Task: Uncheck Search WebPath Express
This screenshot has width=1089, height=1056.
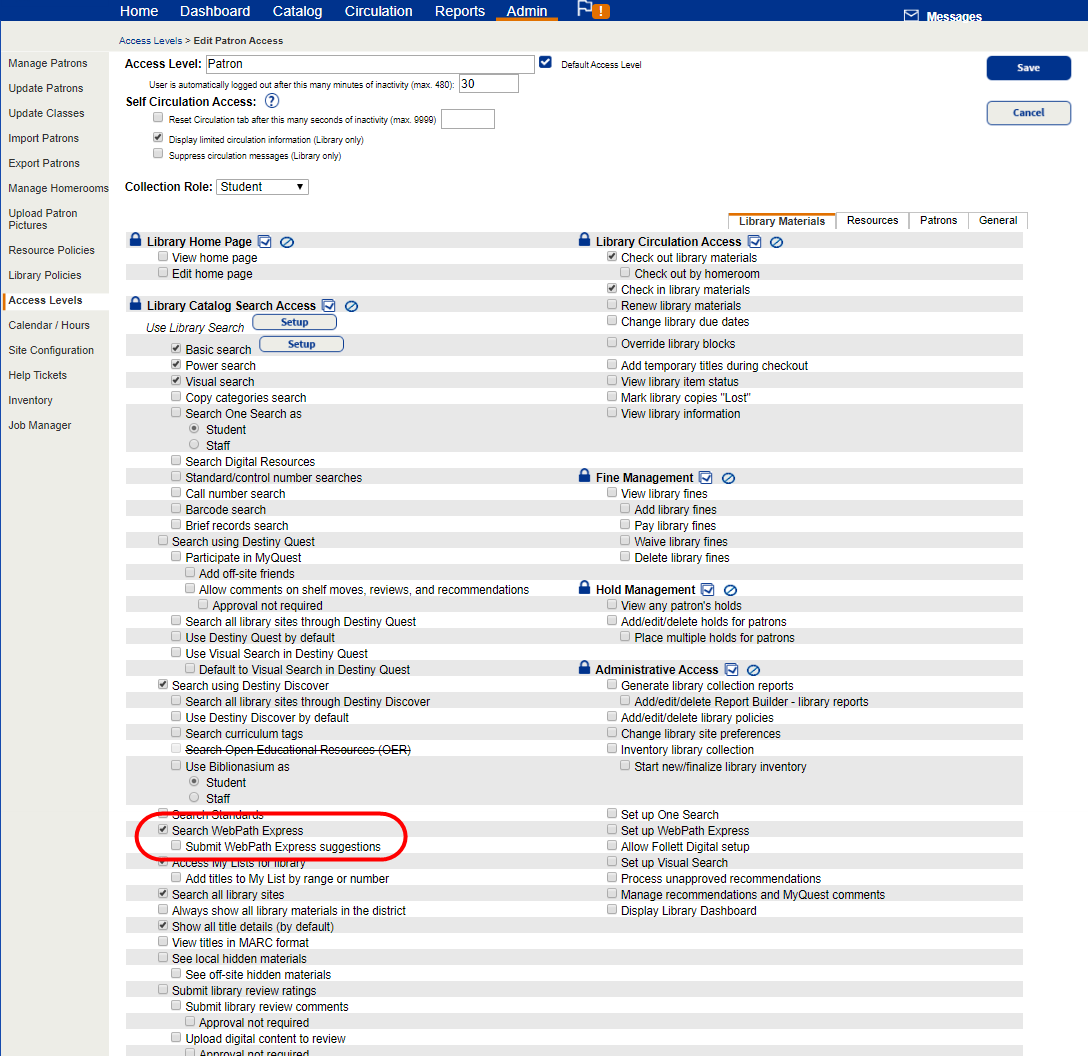Action: coord(162,829)
